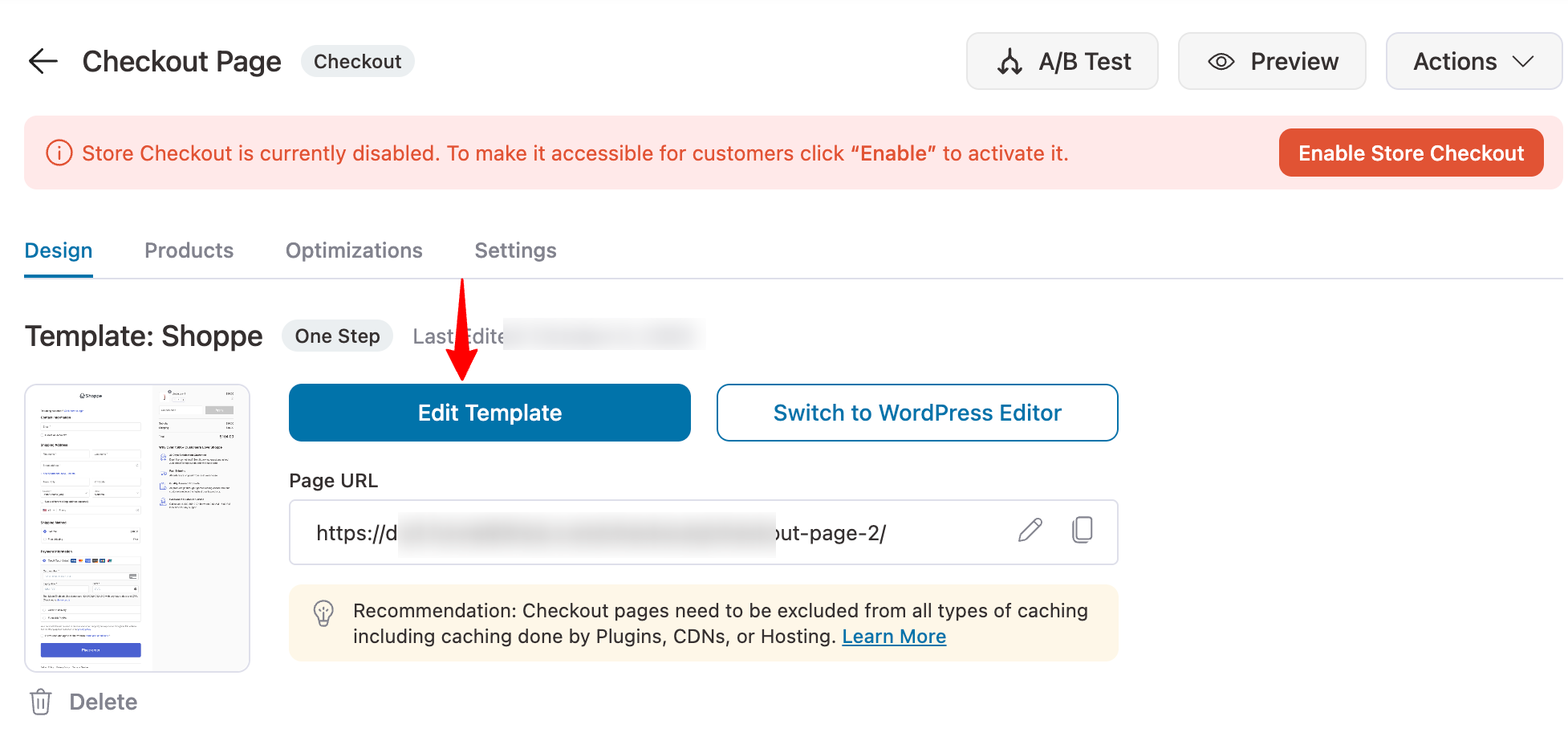
Task: Switch to WordPress Editor
Action: [x=917, y=413]
